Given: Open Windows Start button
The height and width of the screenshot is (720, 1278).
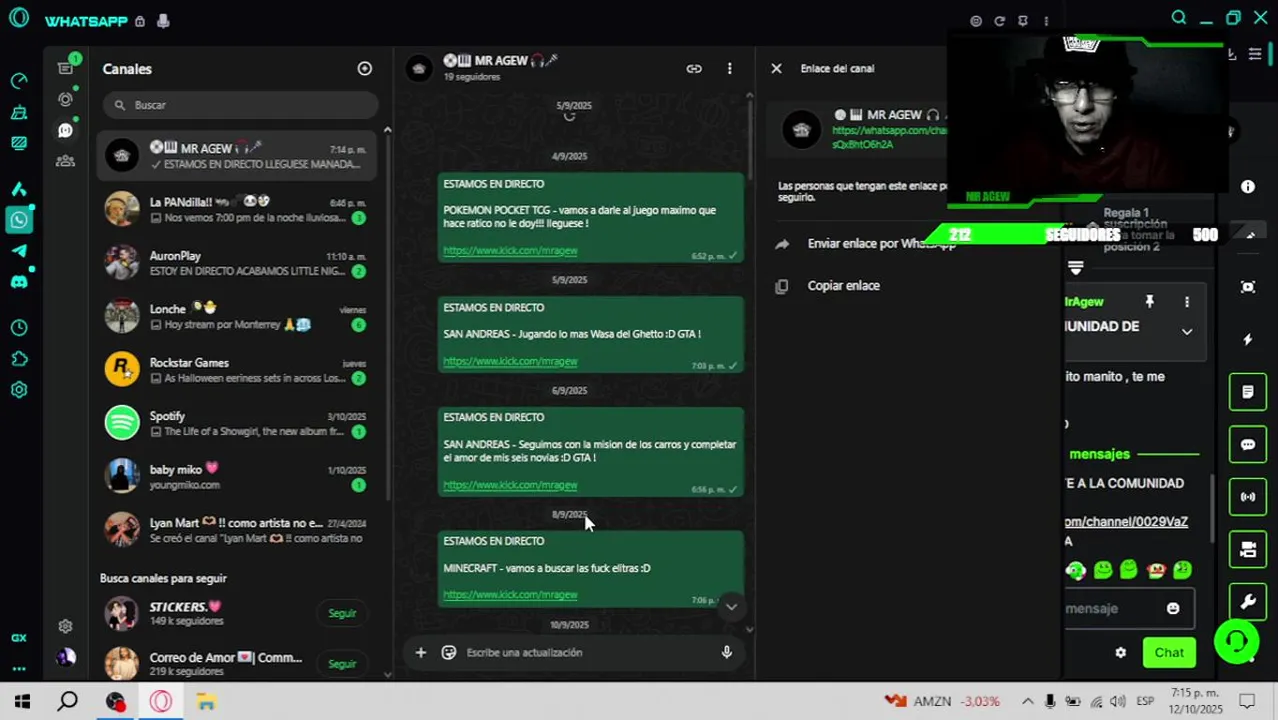Looking at the screenshot, I should tap(22, 702).
